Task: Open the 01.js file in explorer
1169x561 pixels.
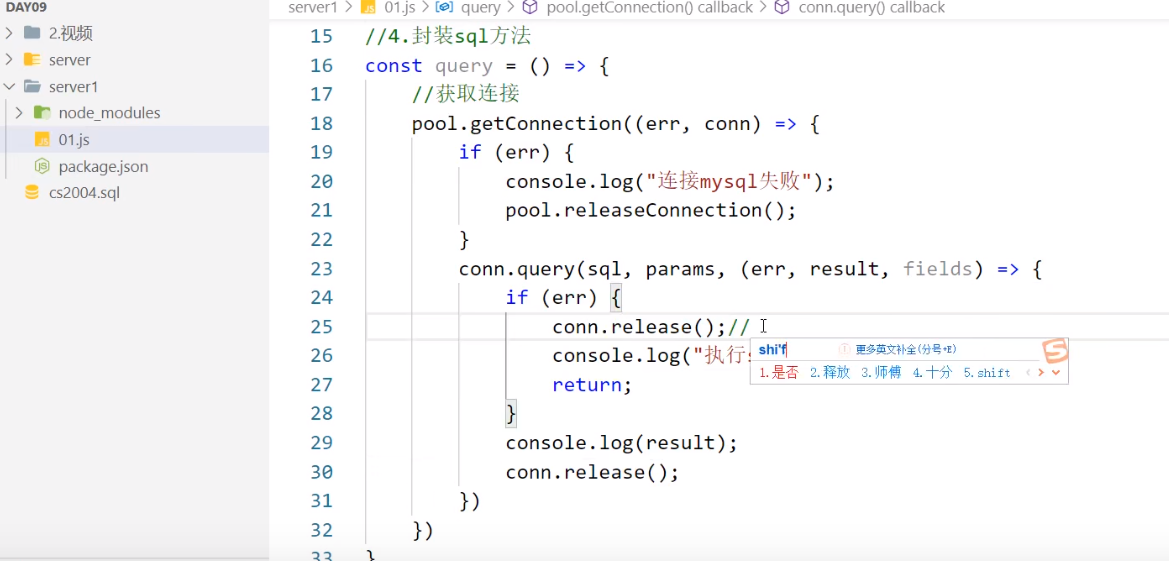Action: (x=134, y=140)
